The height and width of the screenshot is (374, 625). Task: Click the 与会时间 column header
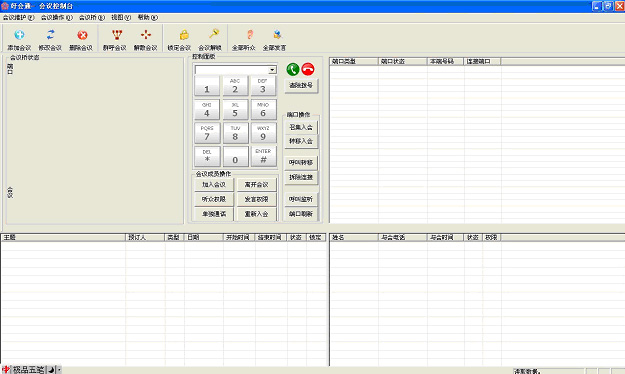pyautogui.click(x=446, y=238)
